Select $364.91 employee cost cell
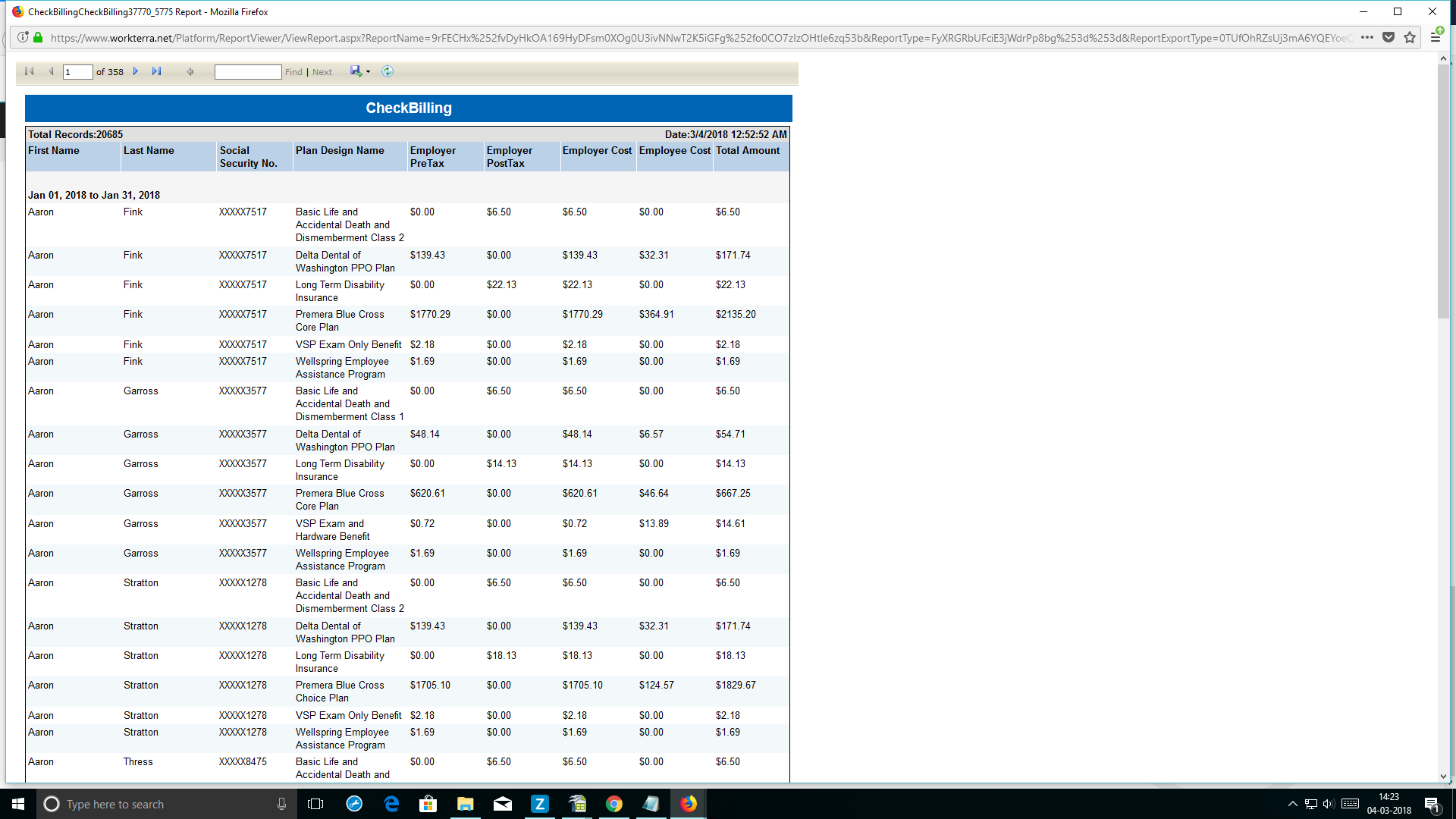This screenshot has width=1456, height=819. coord(657,314)
